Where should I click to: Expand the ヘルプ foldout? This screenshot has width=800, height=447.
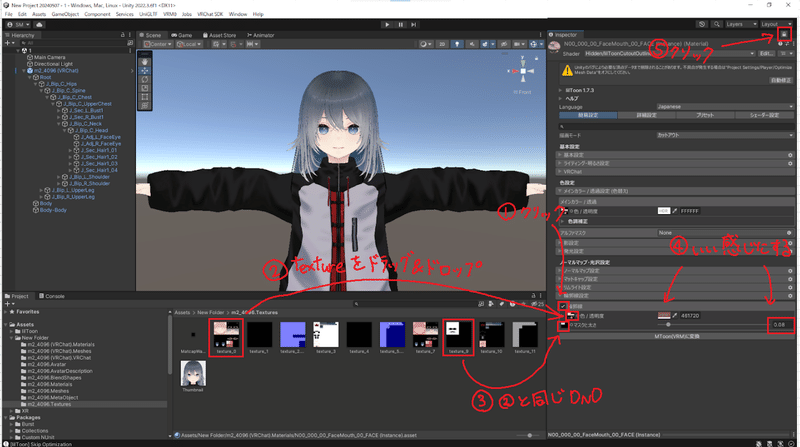(x=561, y=98)
